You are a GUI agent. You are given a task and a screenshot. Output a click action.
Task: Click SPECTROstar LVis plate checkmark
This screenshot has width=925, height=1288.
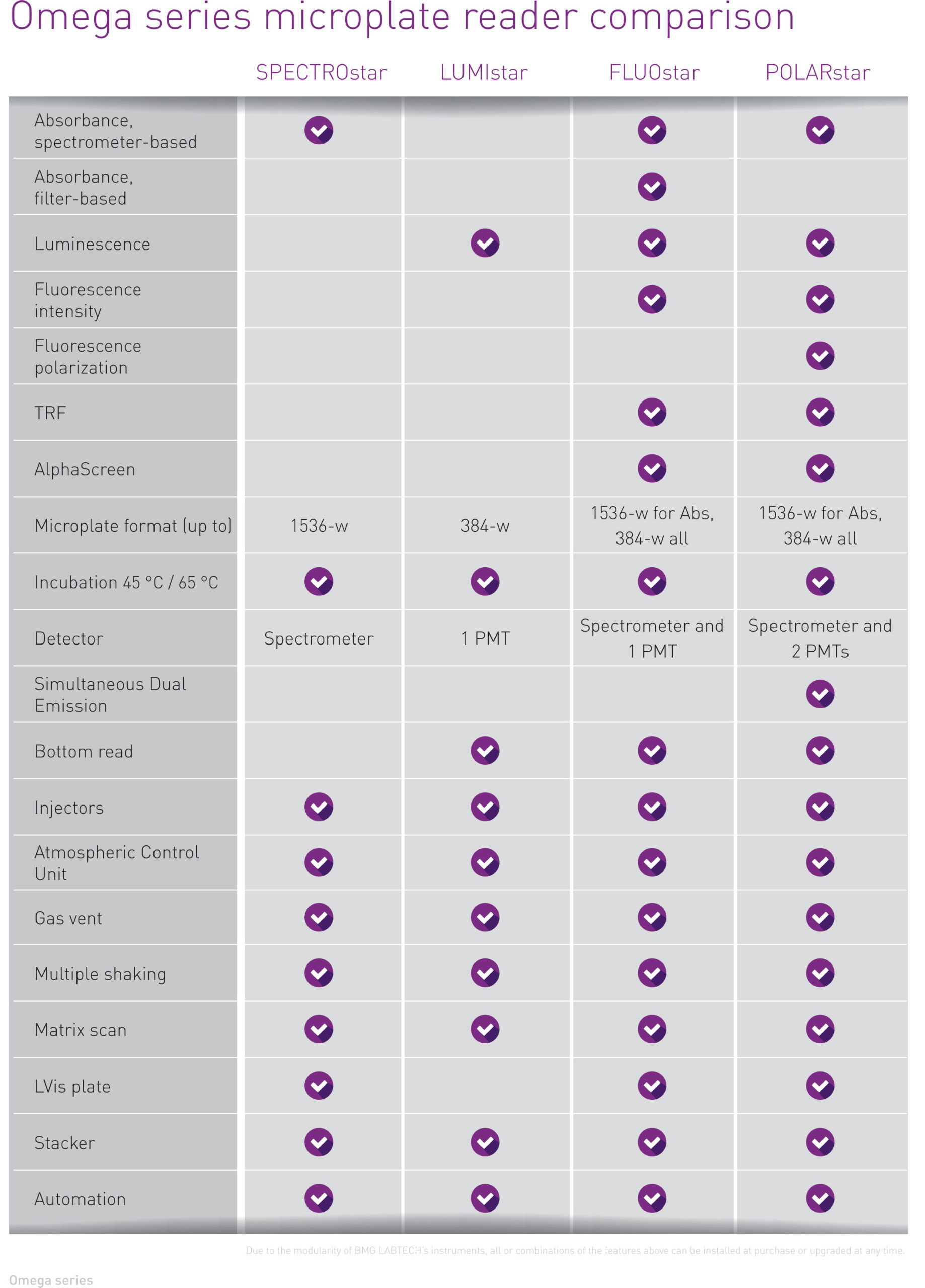tap(319, 1086)
